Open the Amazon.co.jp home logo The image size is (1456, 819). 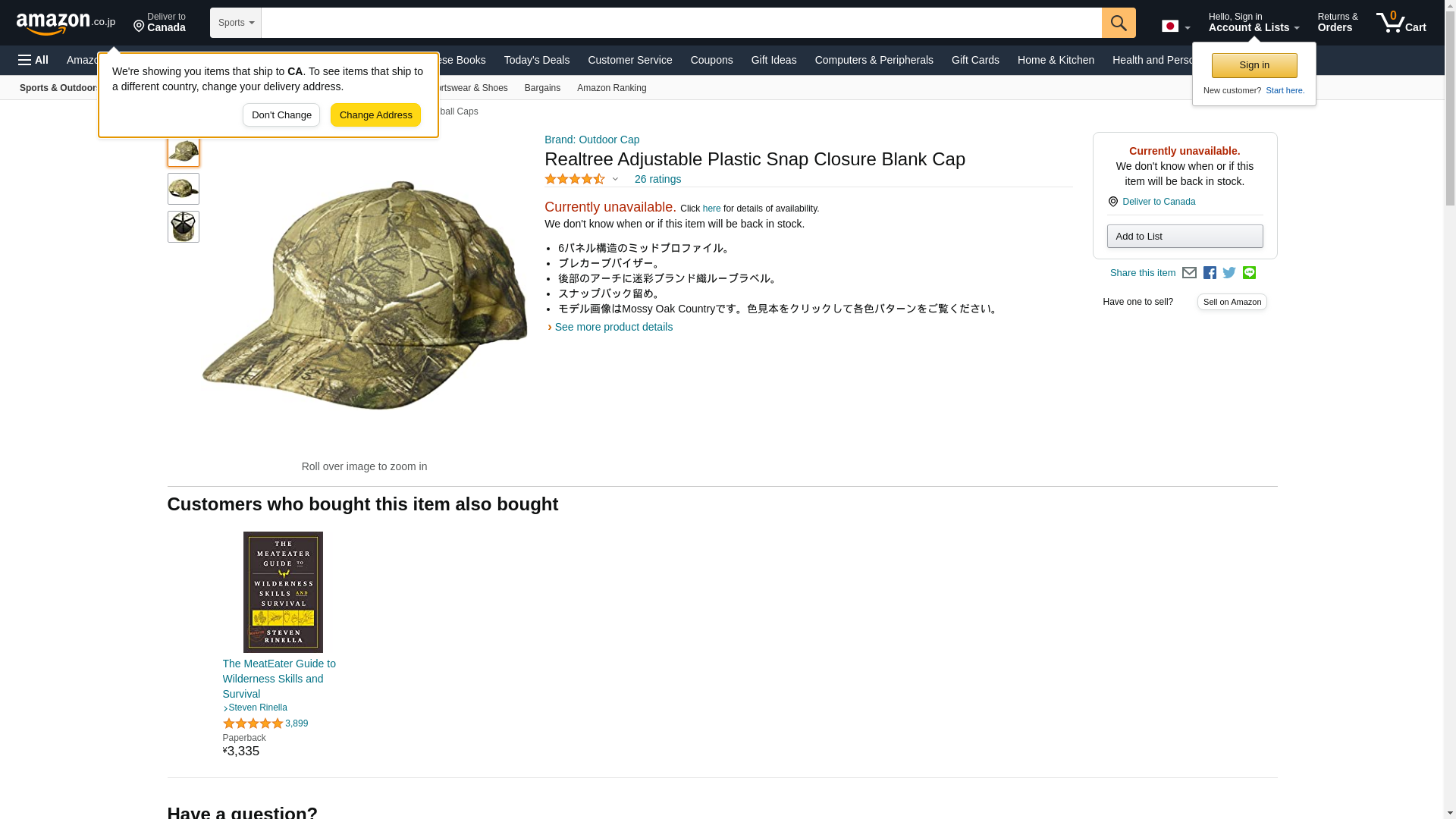(x=66, y=24)
